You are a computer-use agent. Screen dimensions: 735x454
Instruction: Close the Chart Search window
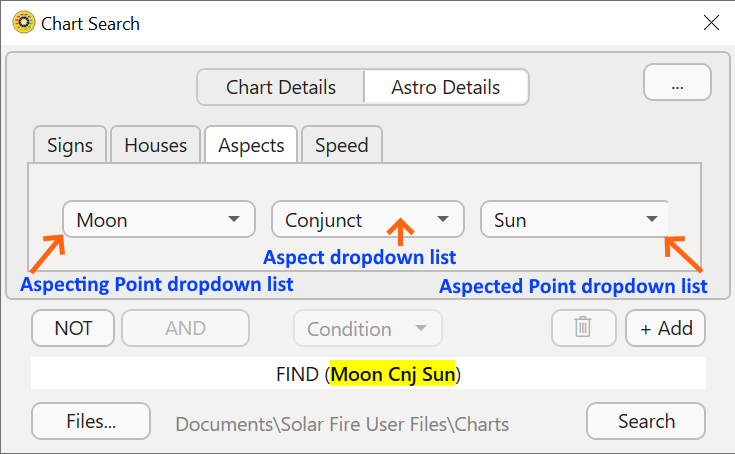711,22
